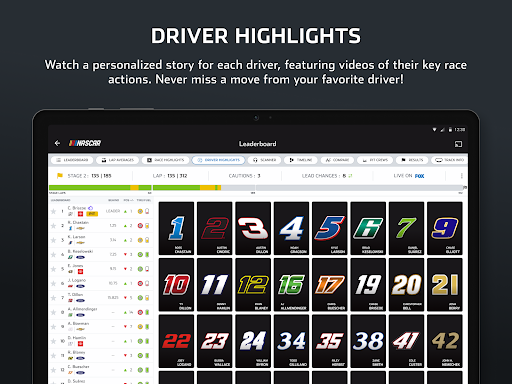The width and height of the screenshot is (512, 384).
Task: Open the Results tab
Action: point(412,160)
